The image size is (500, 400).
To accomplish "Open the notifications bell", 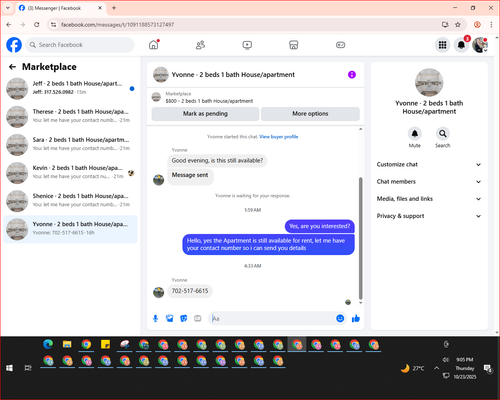I will (461, 45).
